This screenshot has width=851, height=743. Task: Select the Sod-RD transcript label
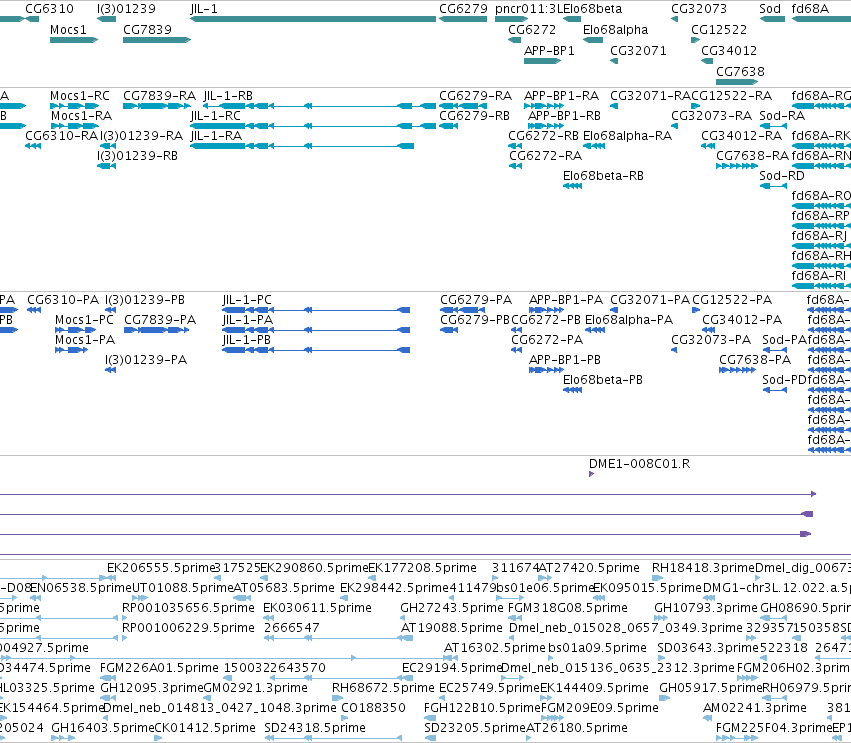[x=782, y=176]
